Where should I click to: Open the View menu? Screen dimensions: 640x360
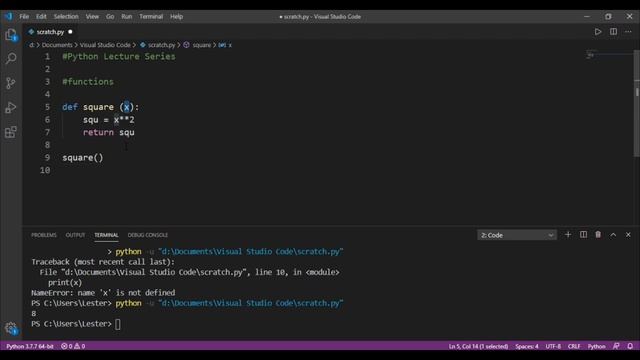92,17
